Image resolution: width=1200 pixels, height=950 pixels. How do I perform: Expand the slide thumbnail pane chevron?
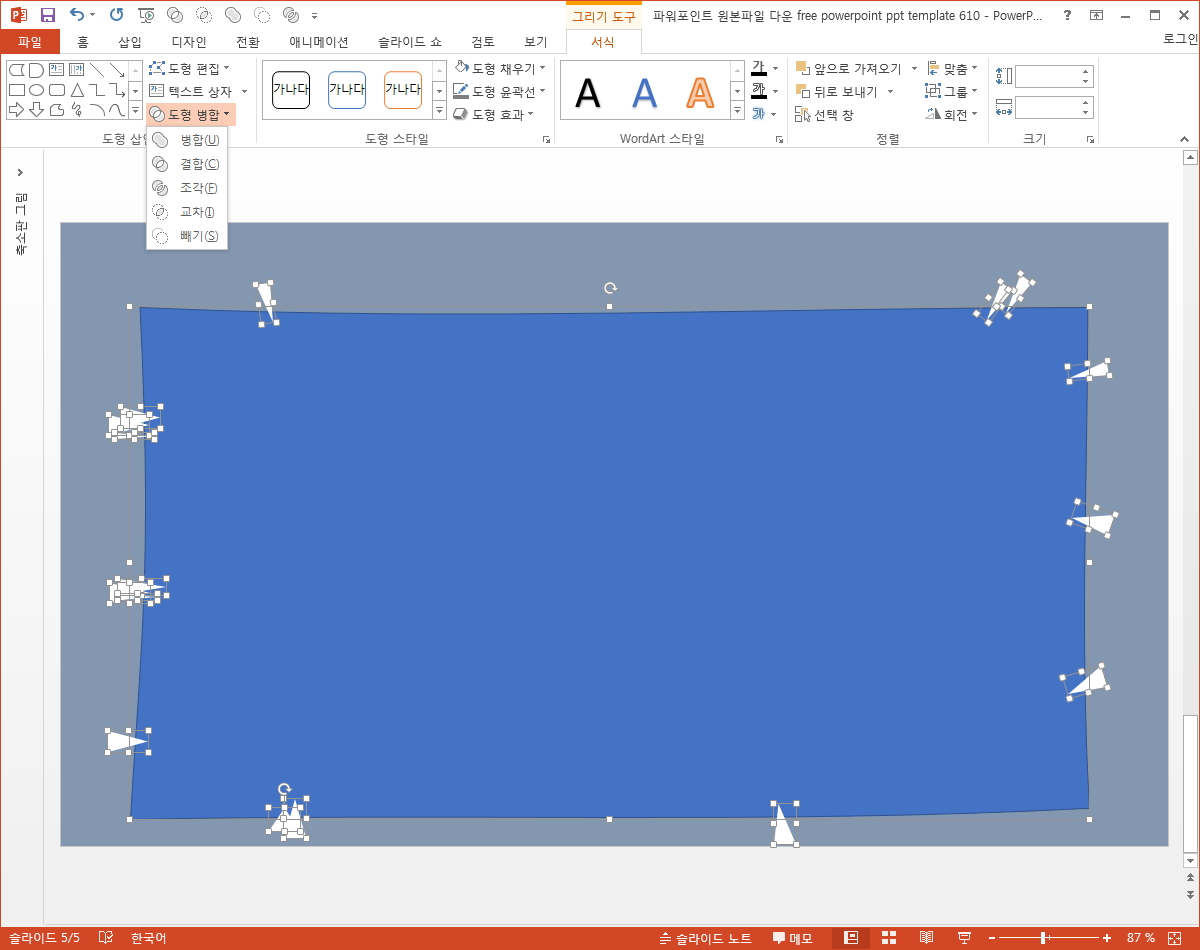pyautogui.click(x=20, y=173)
